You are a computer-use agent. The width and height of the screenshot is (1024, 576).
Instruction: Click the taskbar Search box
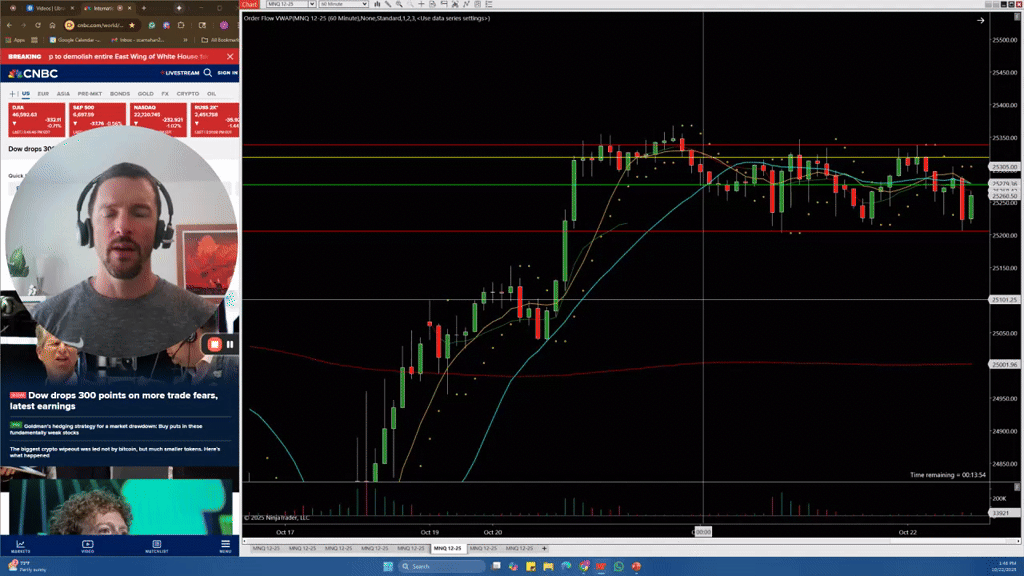[441, 566]
